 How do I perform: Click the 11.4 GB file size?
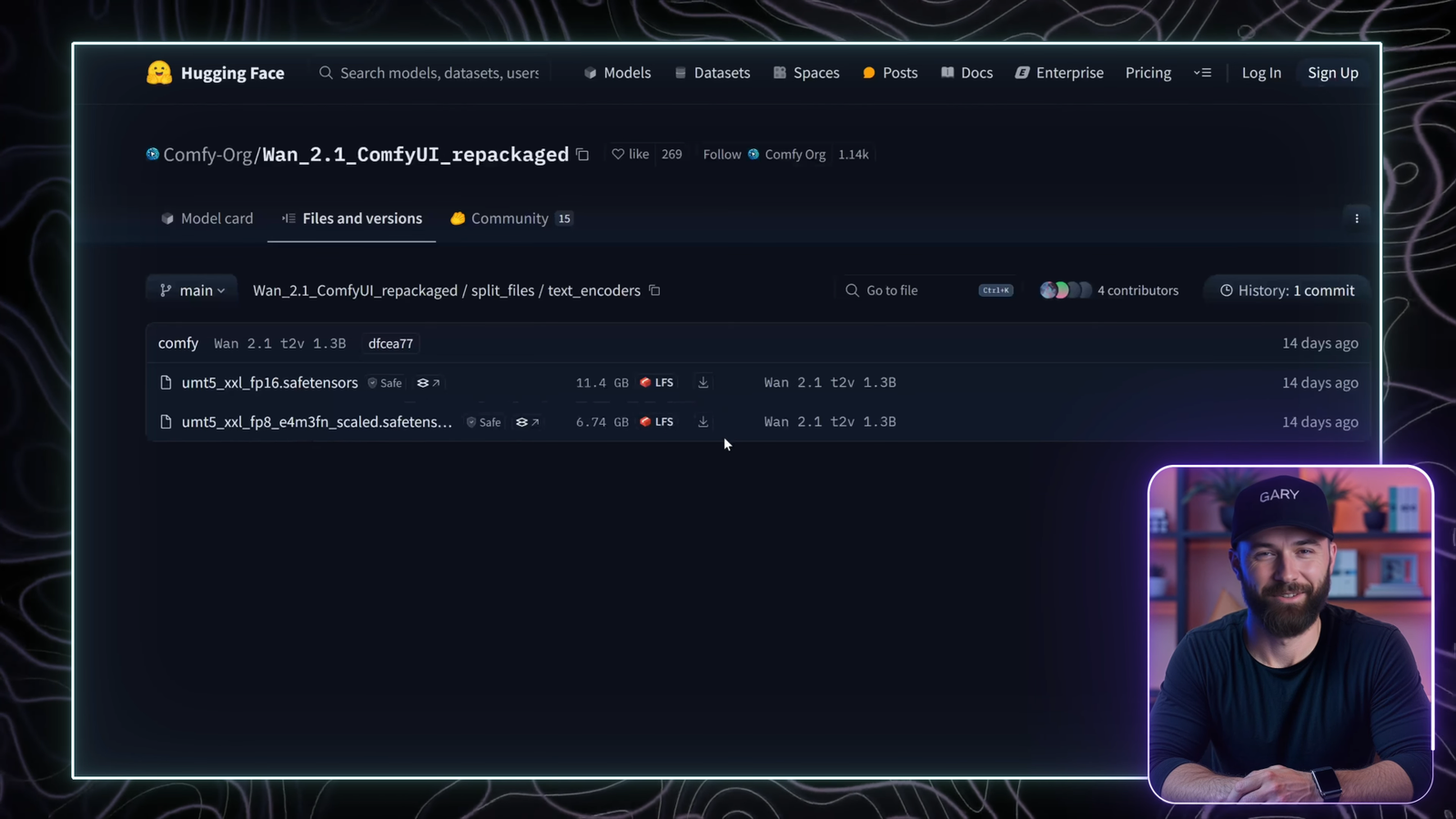click(602, 382)
